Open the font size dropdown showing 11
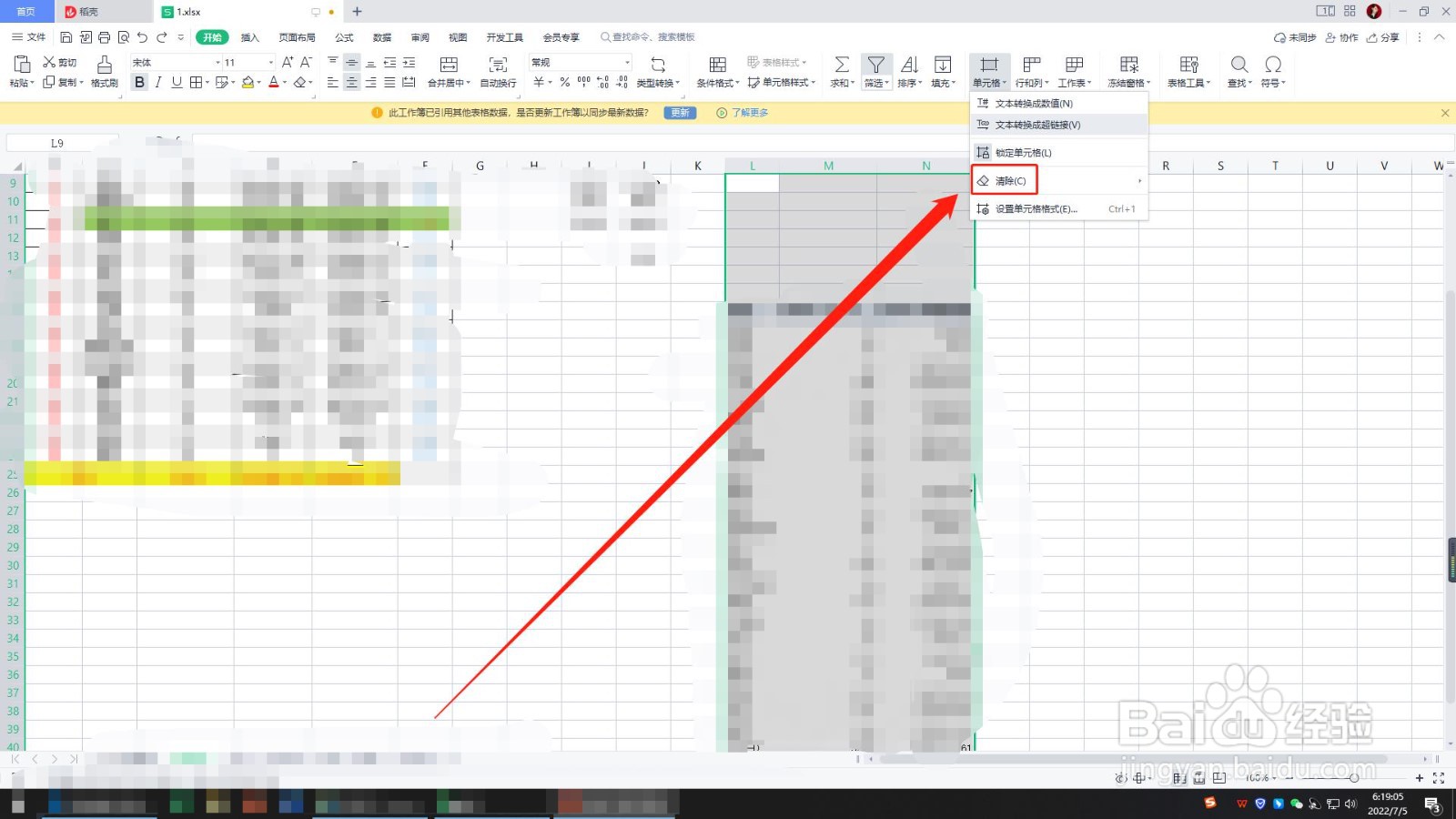The height and width of the screenshot is (819, 1456). point(270,63)
